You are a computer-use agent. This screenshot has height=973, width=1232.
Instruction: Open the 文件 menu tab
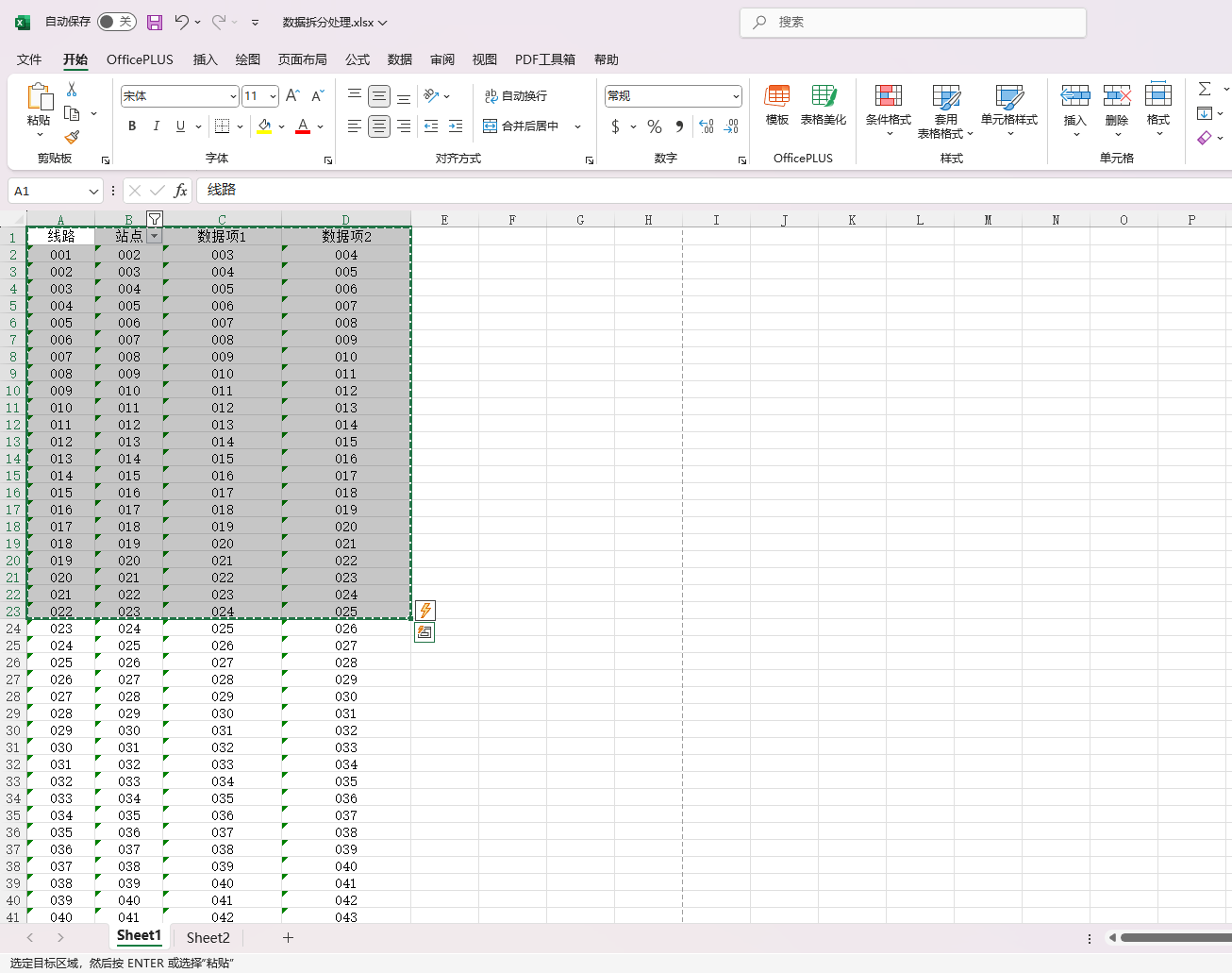pos(29,59)
